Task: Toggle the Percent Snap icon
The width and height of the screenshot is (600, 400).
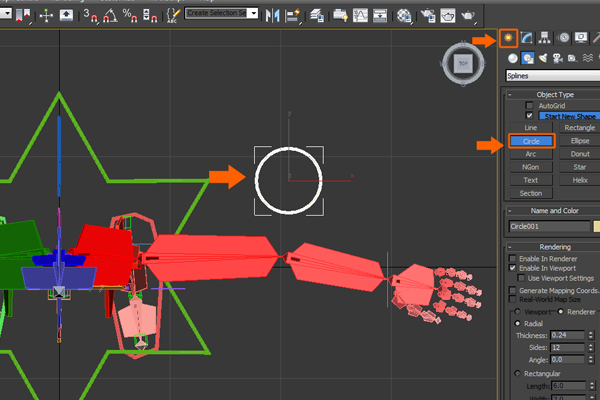Action: coord(130,16)
